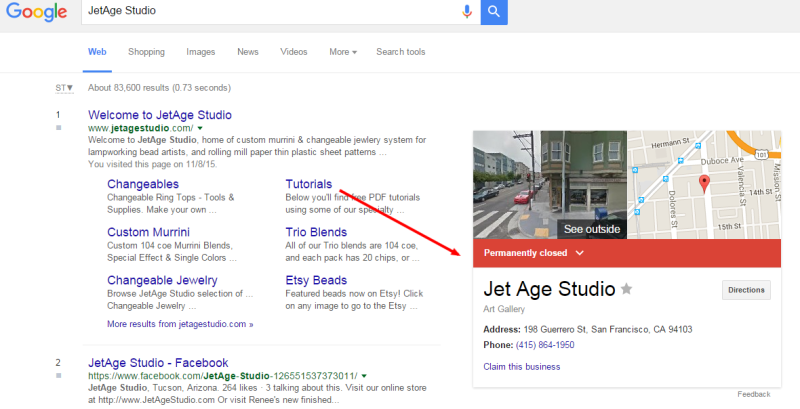Click the small square icon beside result 1
Viewport: 800px width, 409px height.
(59, 127)
